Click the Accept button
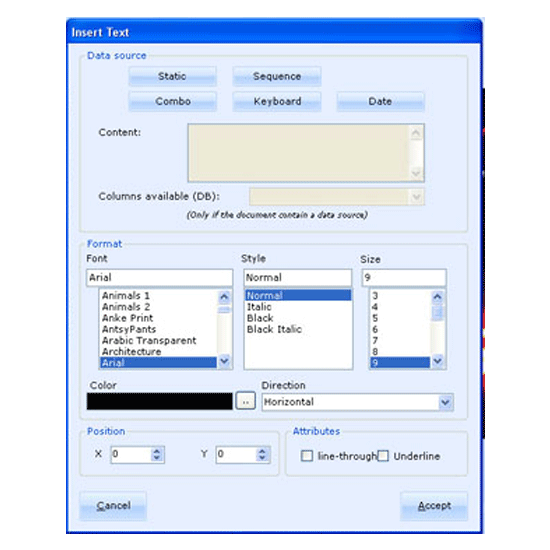 coord(434,506)
